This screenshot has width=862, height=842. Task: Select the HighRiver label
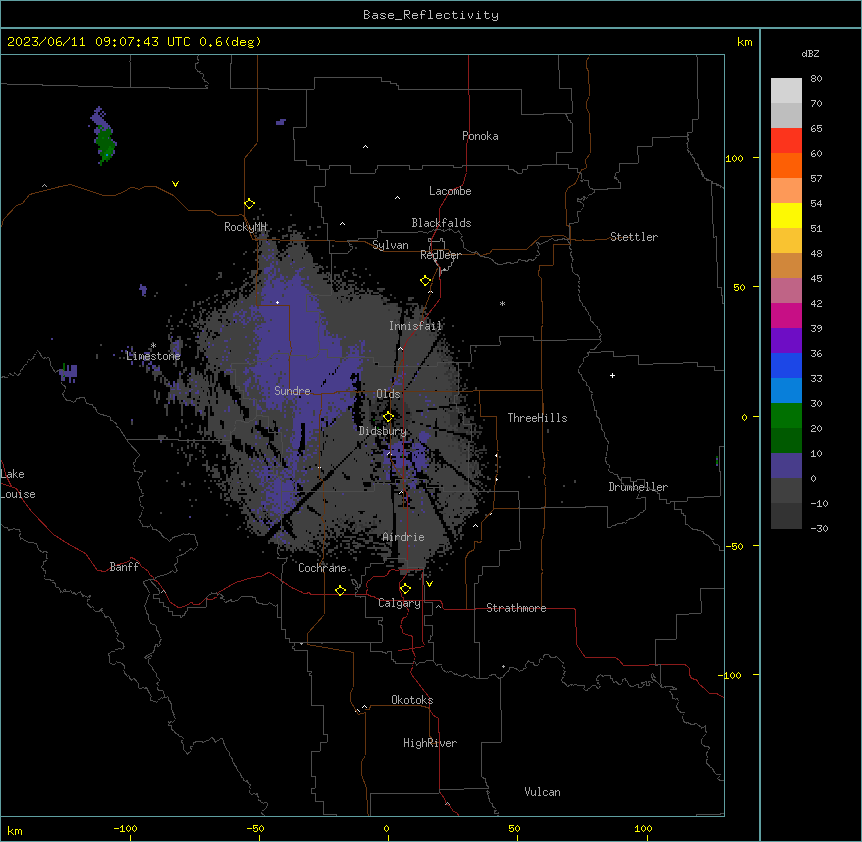point(430,743)
